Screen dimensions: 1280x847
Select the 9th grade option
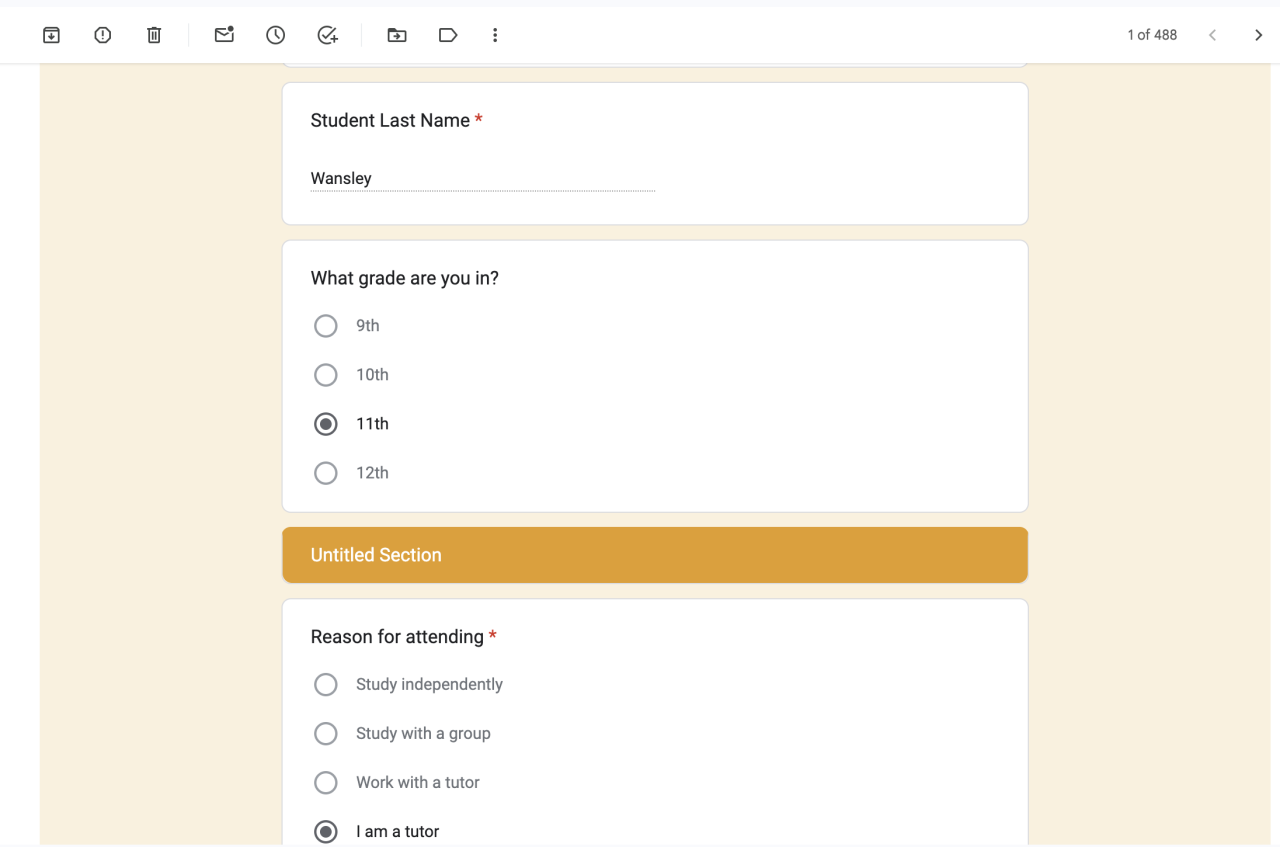(326, 326)
